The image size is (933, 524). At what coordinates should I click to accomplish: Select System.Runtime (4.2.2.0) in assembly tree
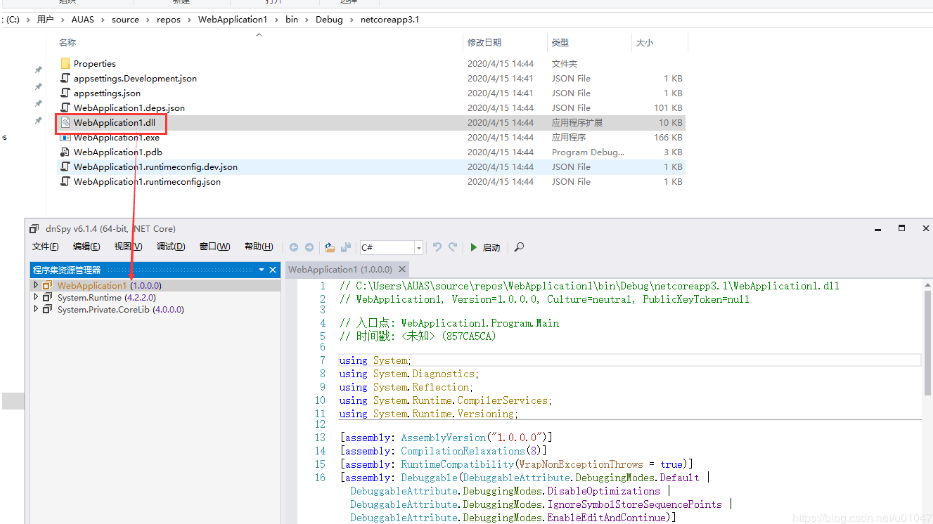[107, 297]
